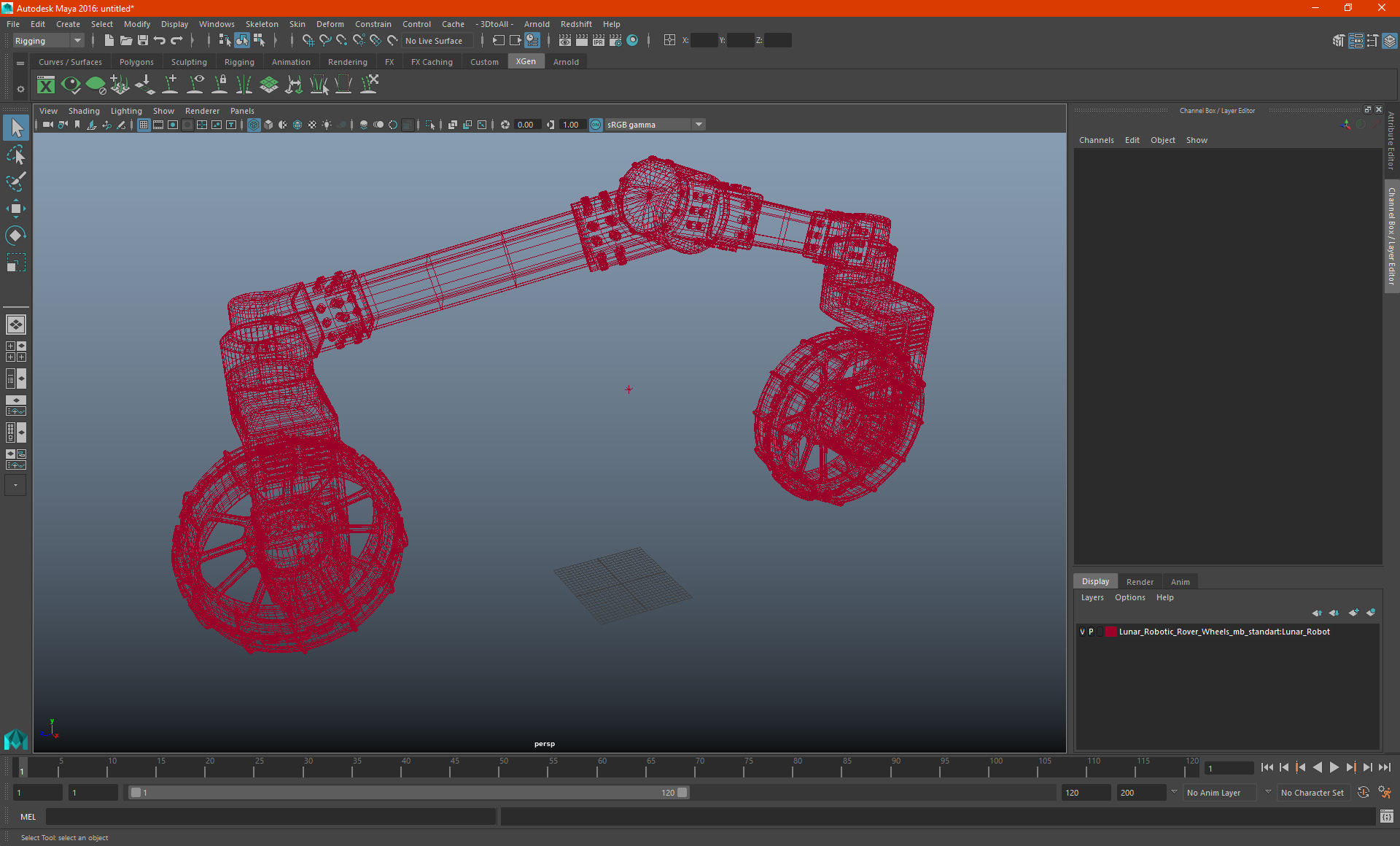Viewport: 1400px width, 846px height.
Task: Click the XGen tab
Action: coord(525,61)
